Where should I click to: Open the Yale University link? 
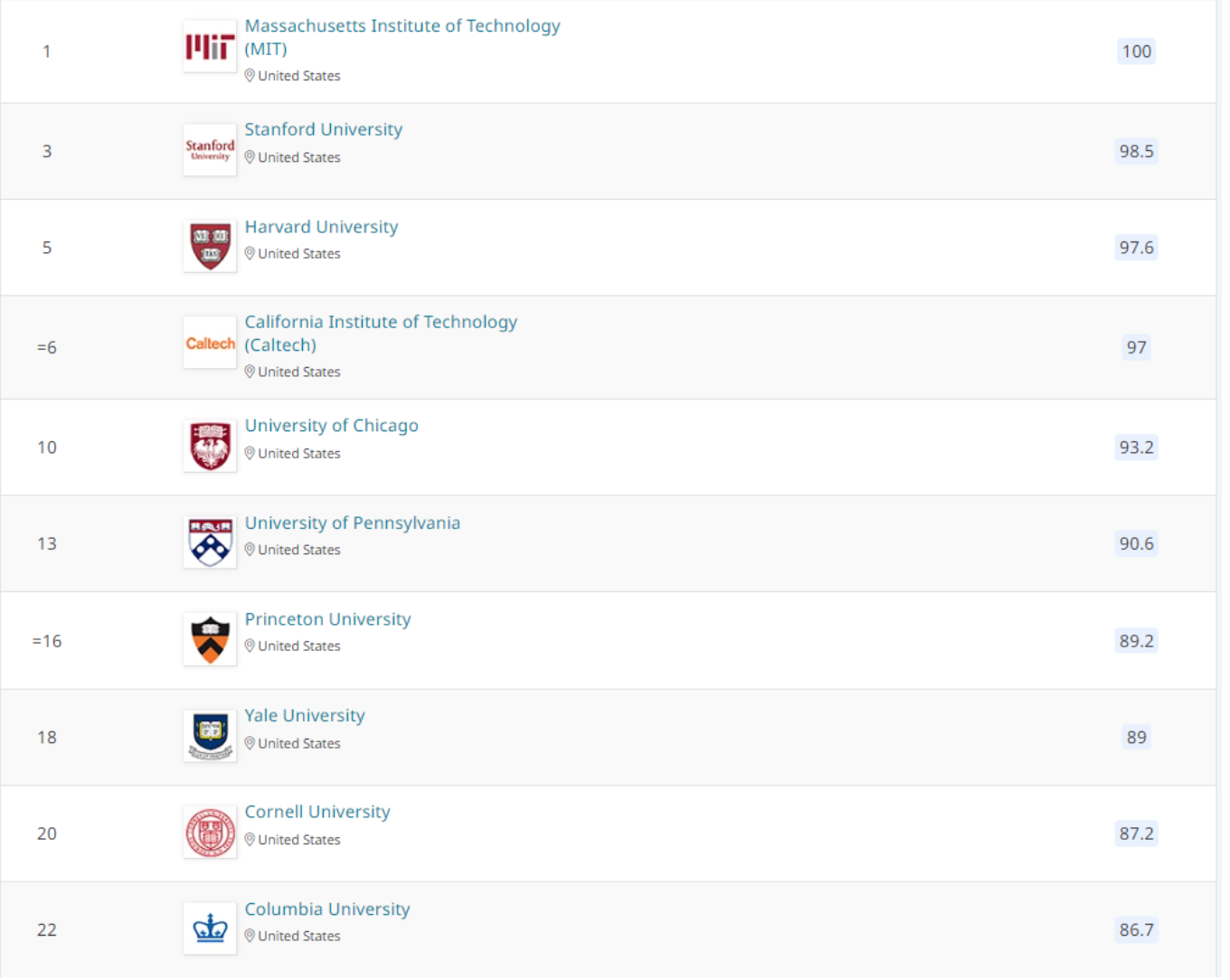305,716
